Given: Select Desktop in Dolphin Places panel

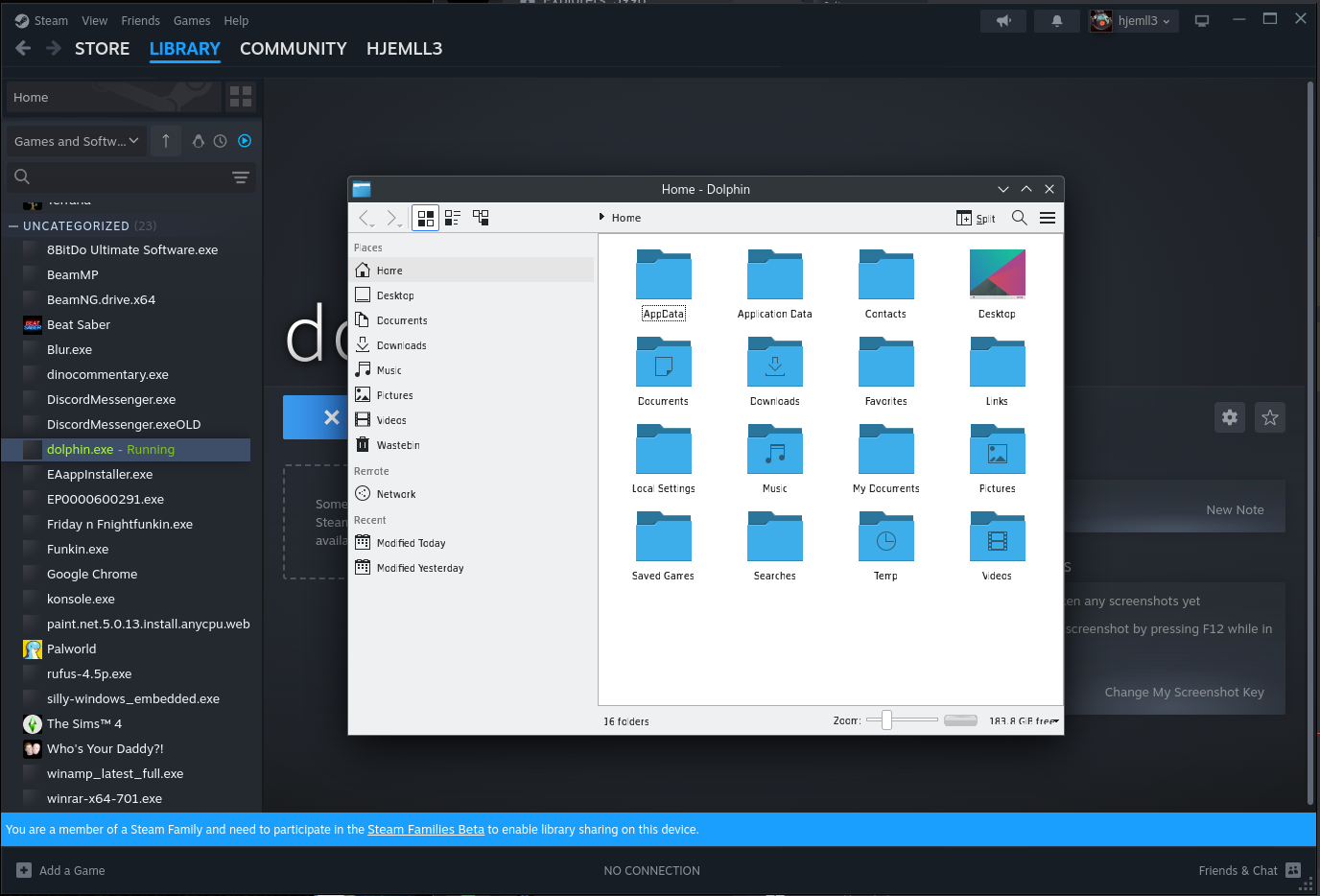Looking at the screenshot, I should (473, 295).
